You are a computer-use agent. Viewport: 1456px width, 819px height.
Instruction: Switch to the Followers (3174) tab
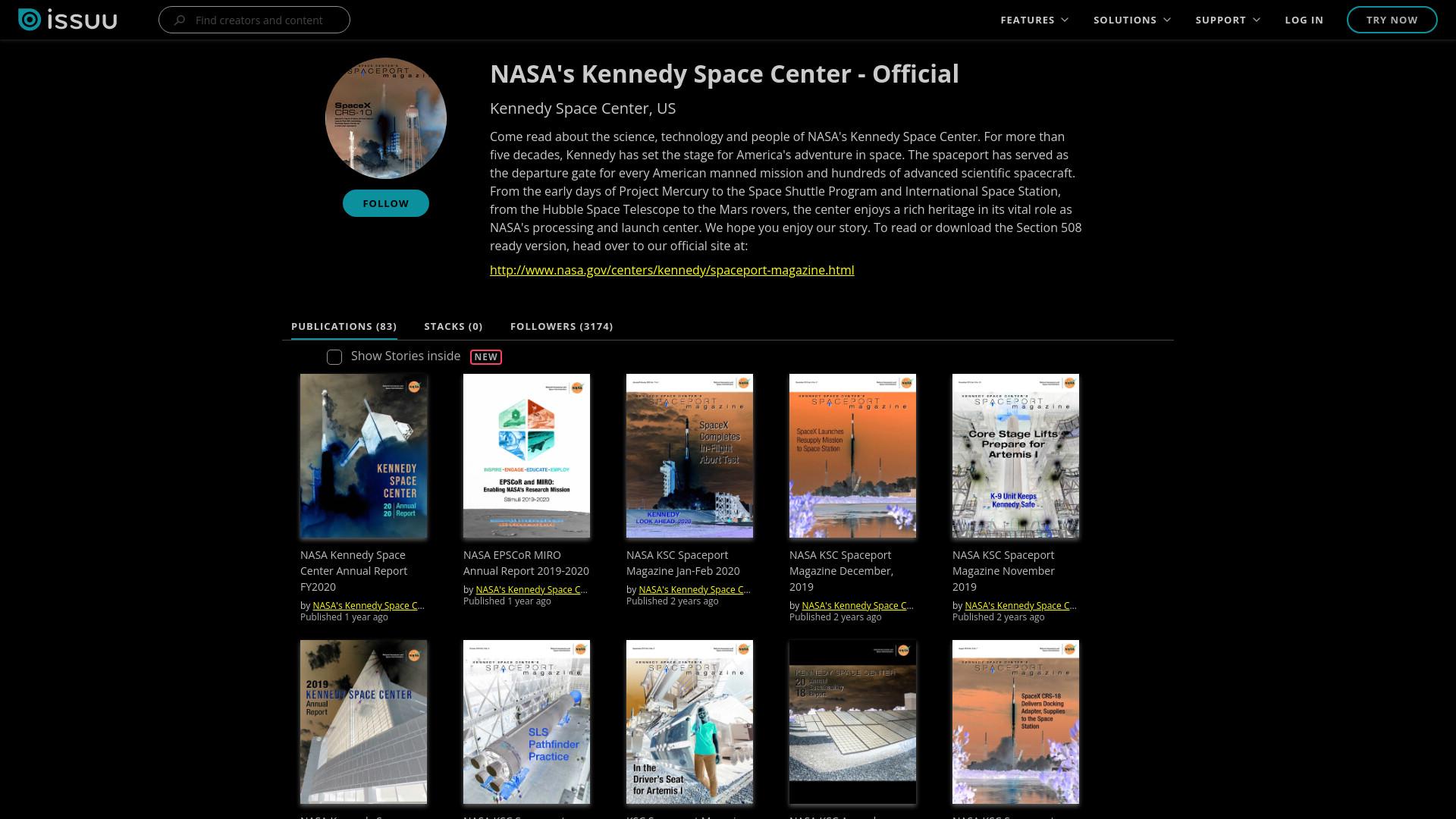click(561, 326)
